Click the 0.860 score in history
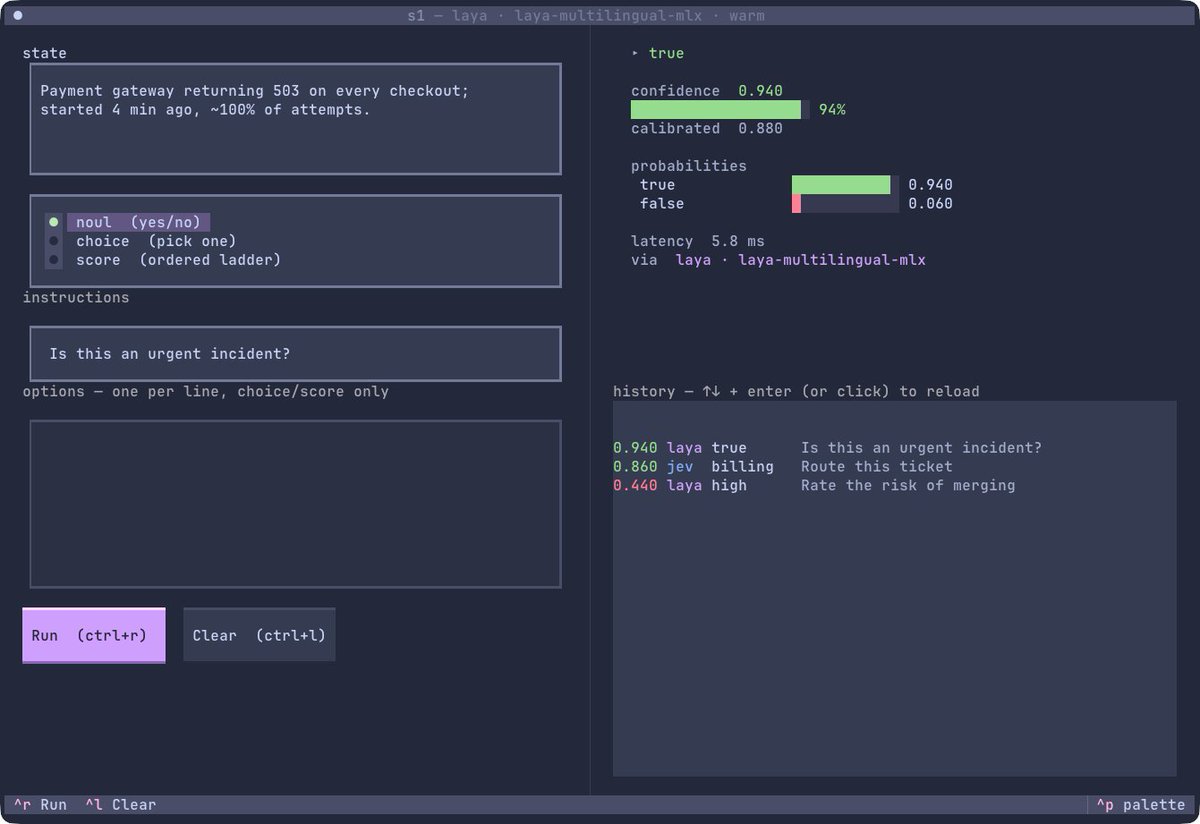Image resolution: width=1200 pixels, height=824 pixels. click(635, 467)
